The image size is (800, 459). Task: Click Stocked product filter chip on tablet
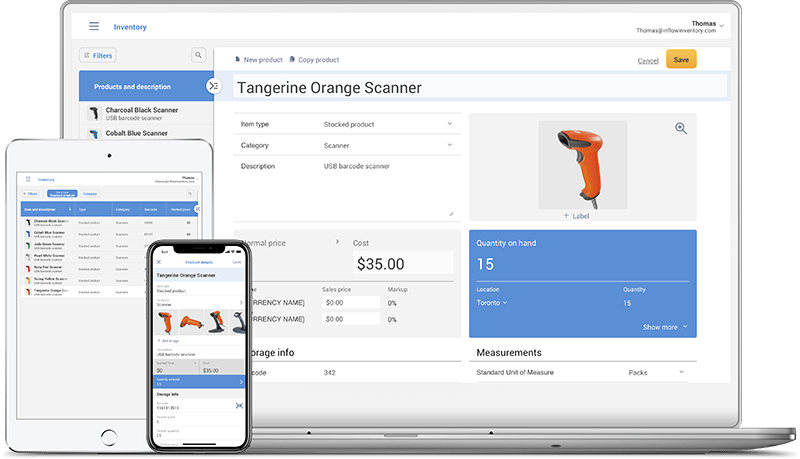pyautogui.click(x=62, y=194)
